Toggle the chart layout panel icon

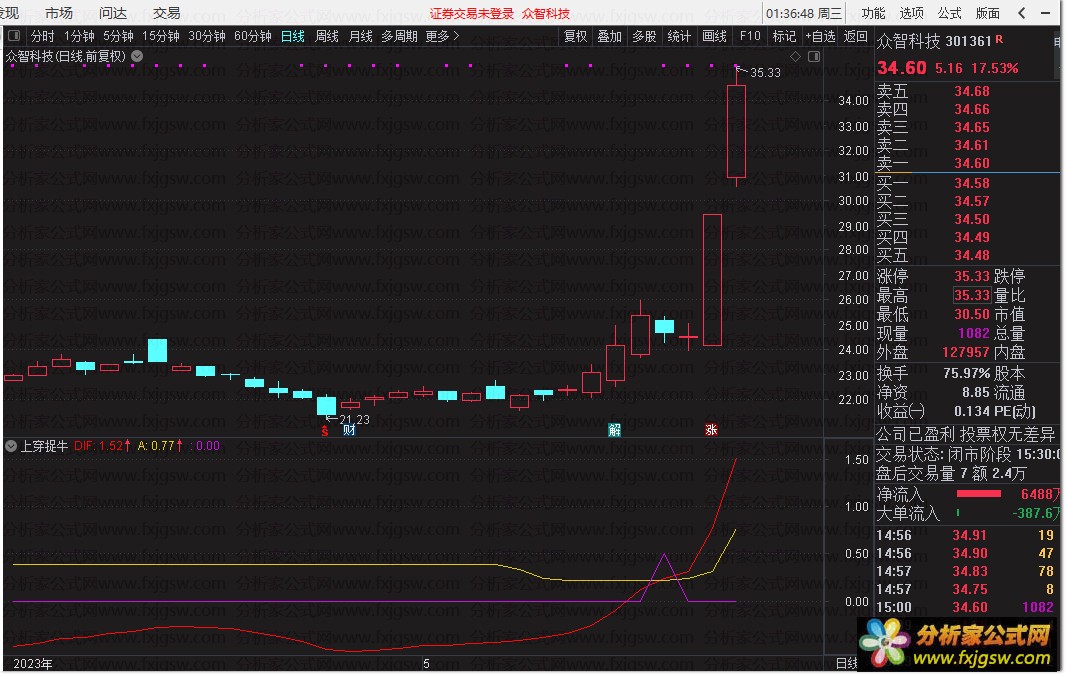(813, 56)
